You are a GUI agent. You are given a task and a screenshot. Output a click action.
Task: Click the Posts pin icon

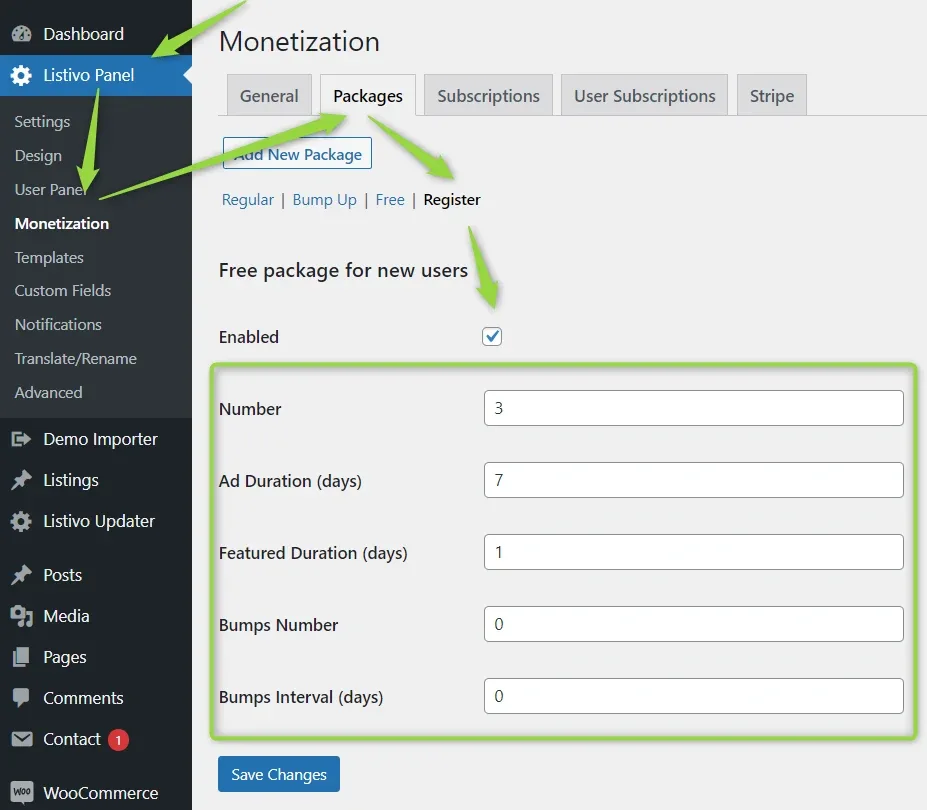pyautogui.click(x=22, y=575)
